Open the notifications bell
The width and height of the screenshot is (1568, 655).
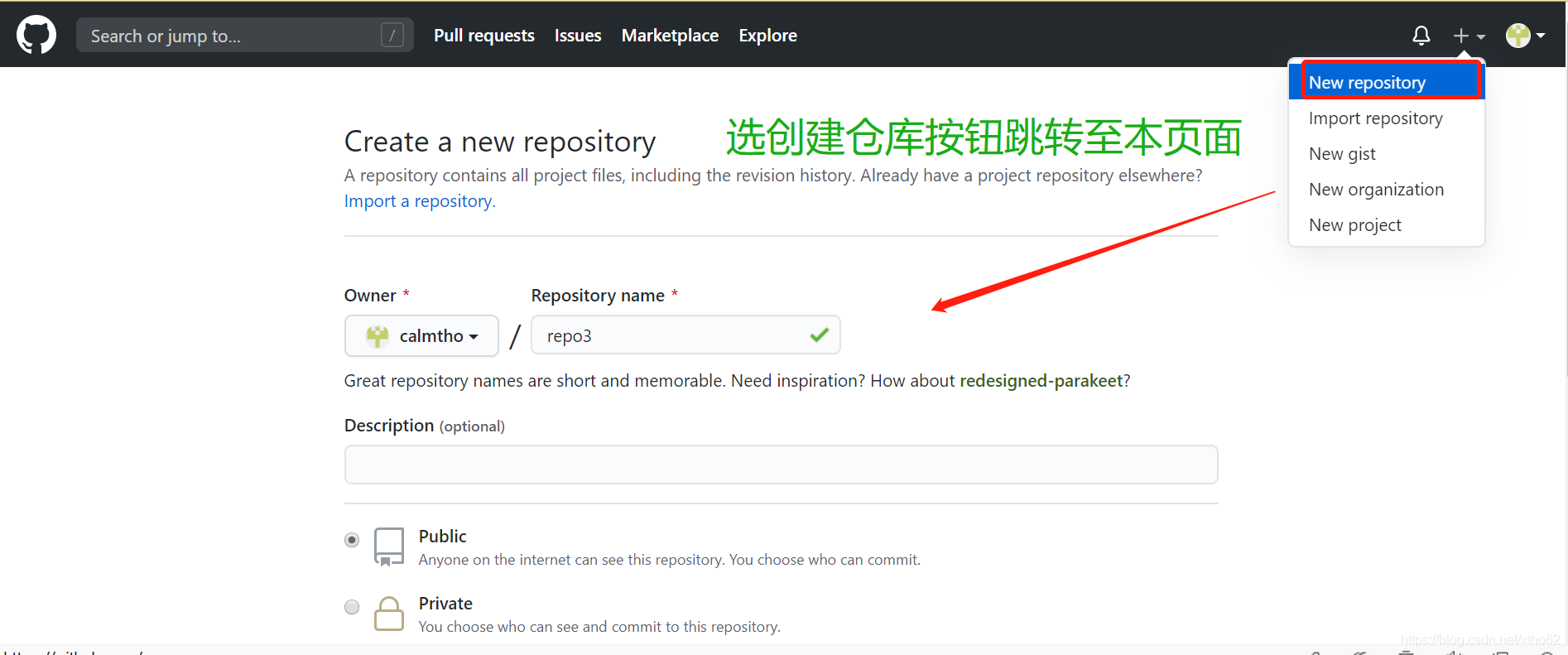[1421, 36]
